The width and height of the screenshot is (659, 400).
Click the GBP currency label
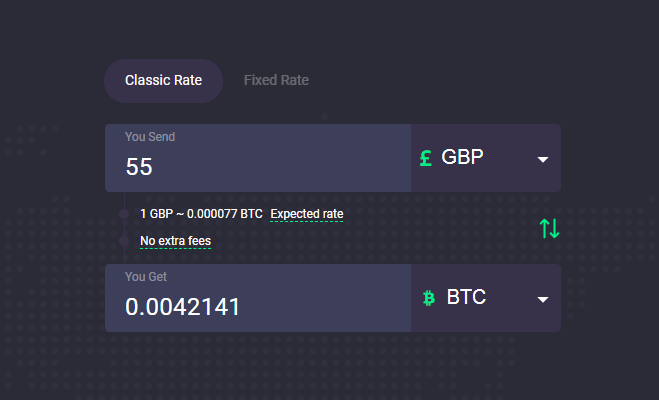(463, 158)
